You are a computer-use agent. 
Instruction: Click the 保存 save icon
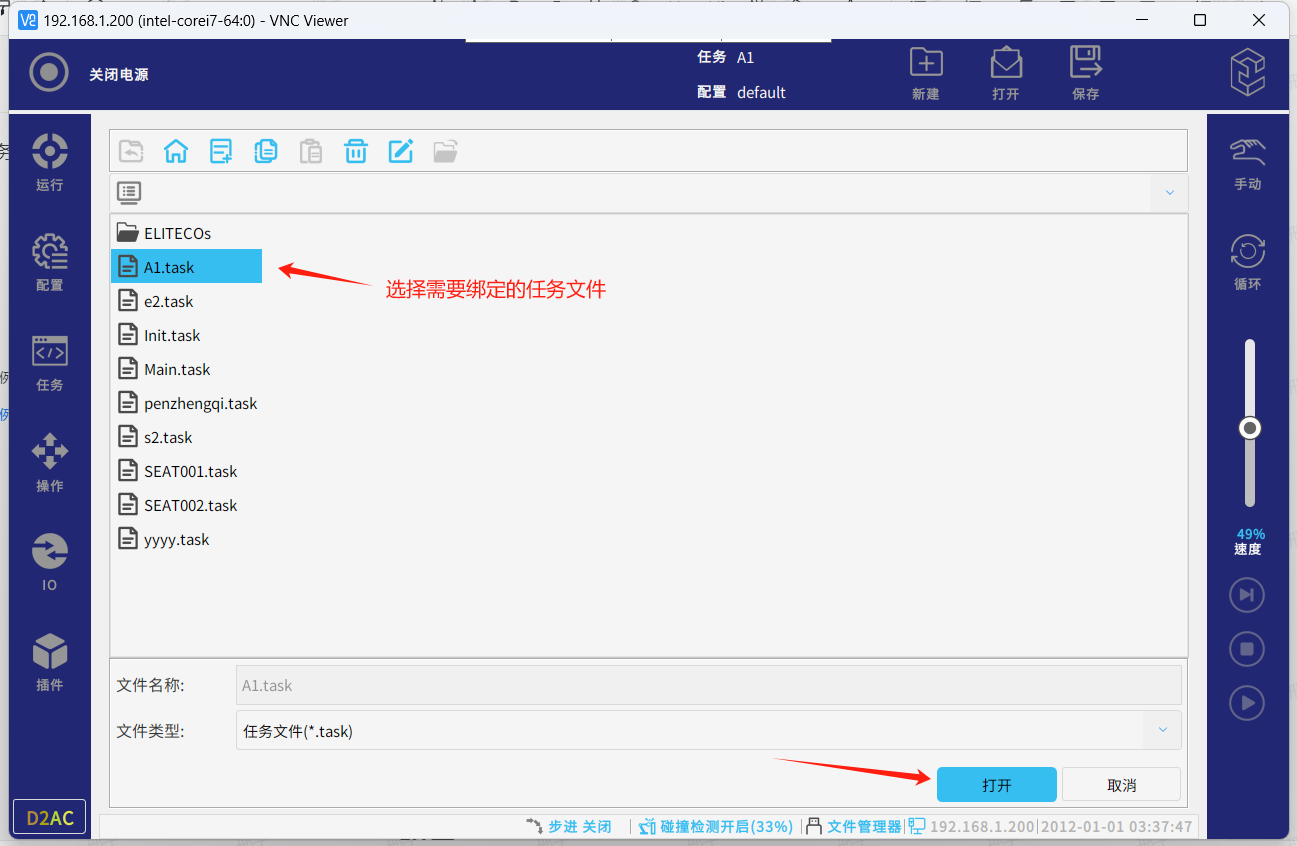point(1085,73)
